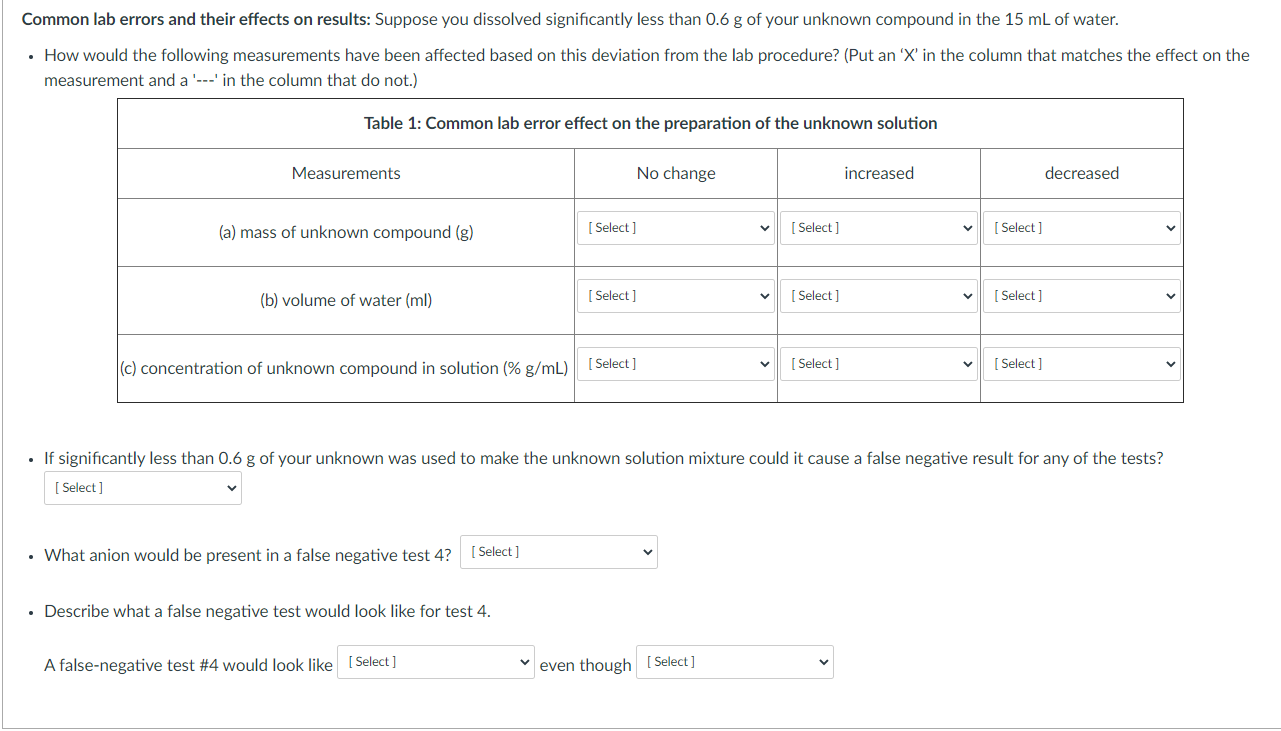
Task: Open the false negative result Select dropdown
Action: pos(142,488)
